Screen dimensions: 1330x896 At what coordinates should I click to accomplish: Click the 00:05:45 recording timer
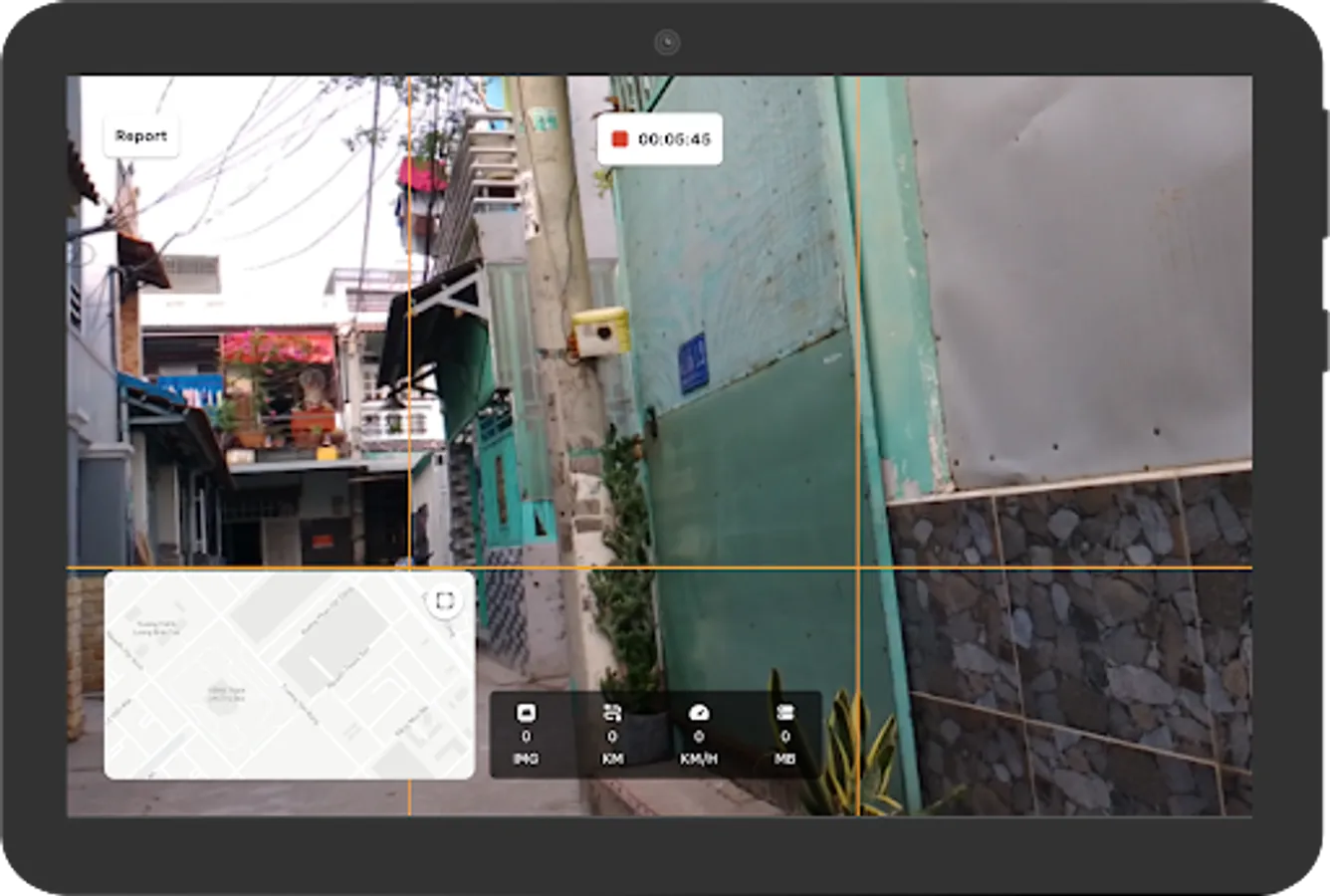coord(674,139)
